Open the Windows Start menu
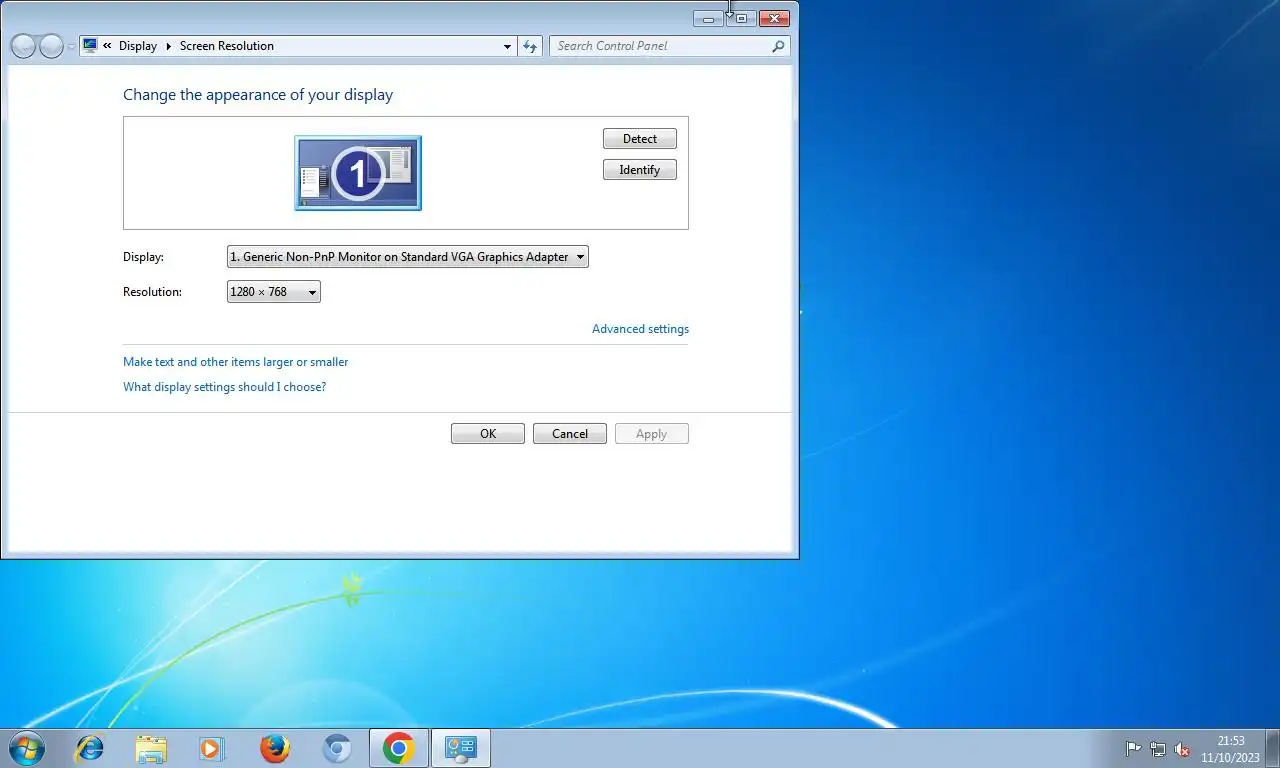1280x768 pixels. tap(25, 748)
